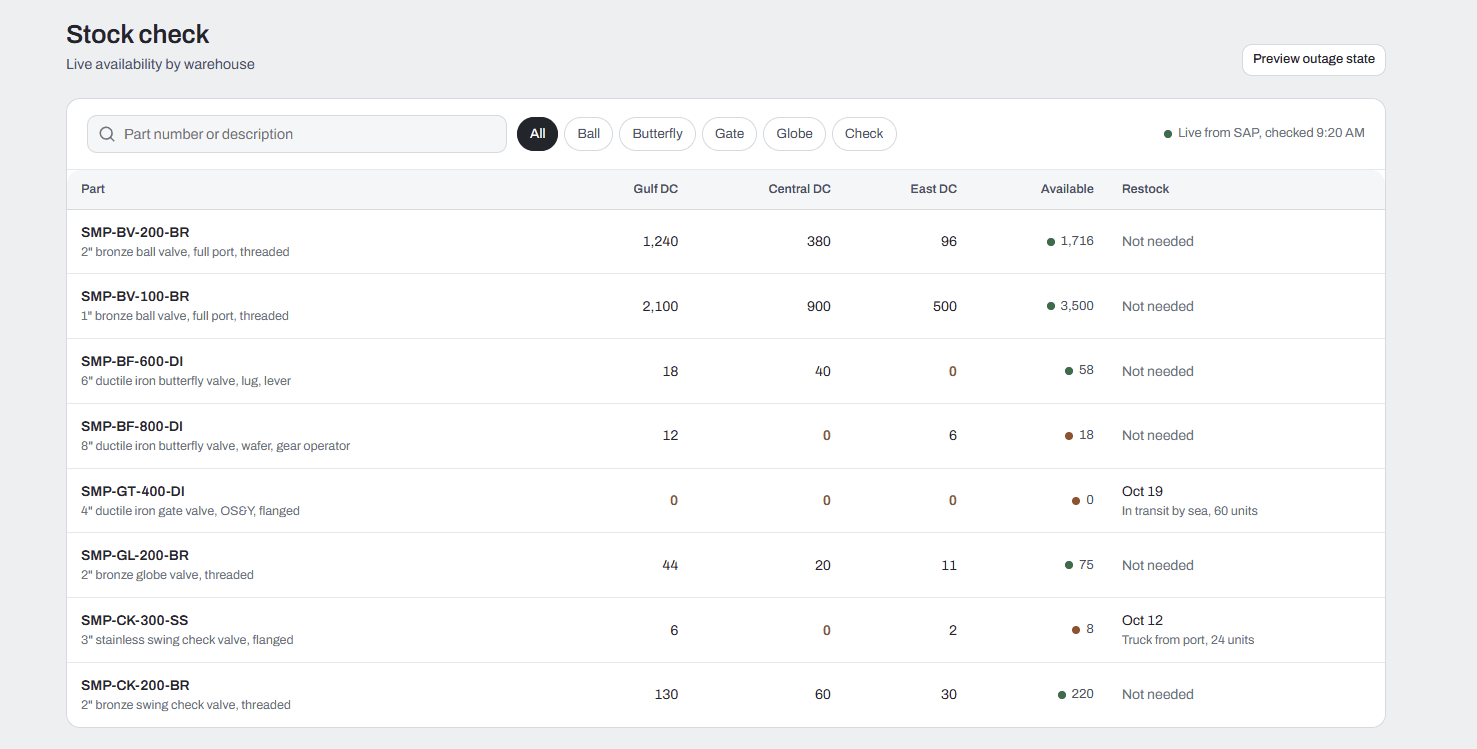
Task: Filter parts by Ball valves
Action: pos(589,134)
